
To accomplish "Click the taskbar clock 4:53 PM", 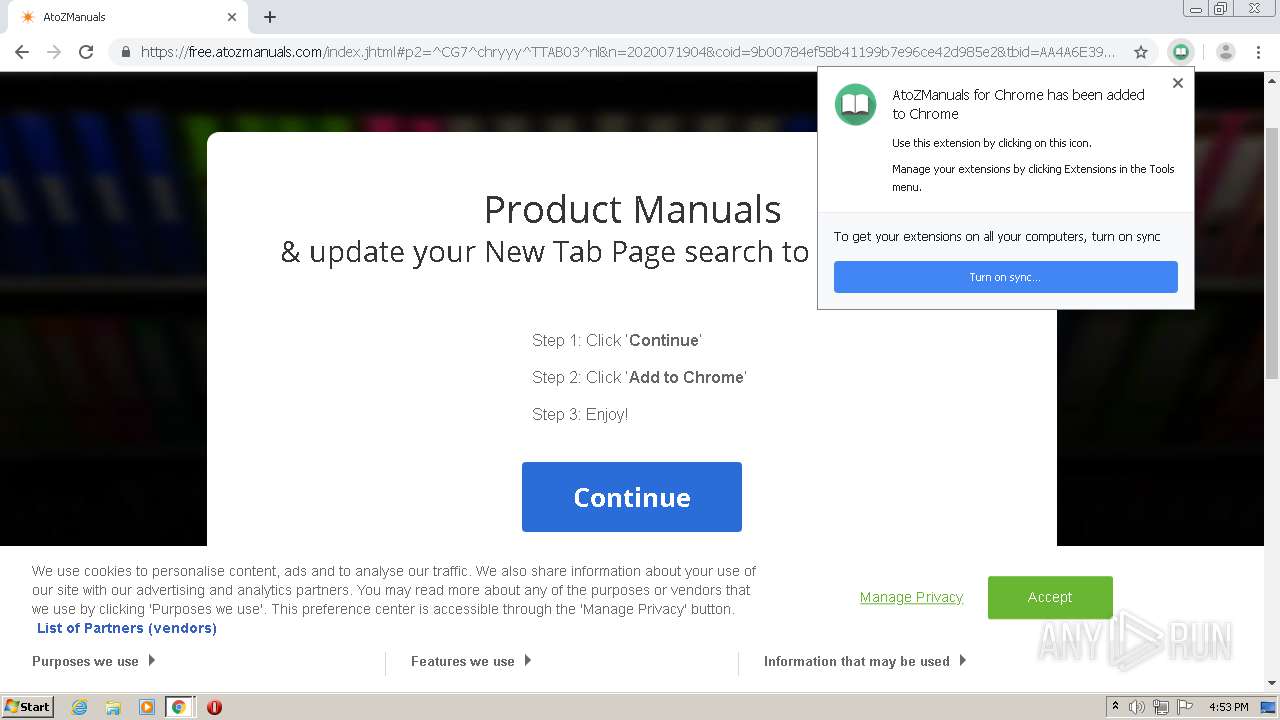I will click(1229, 707).
